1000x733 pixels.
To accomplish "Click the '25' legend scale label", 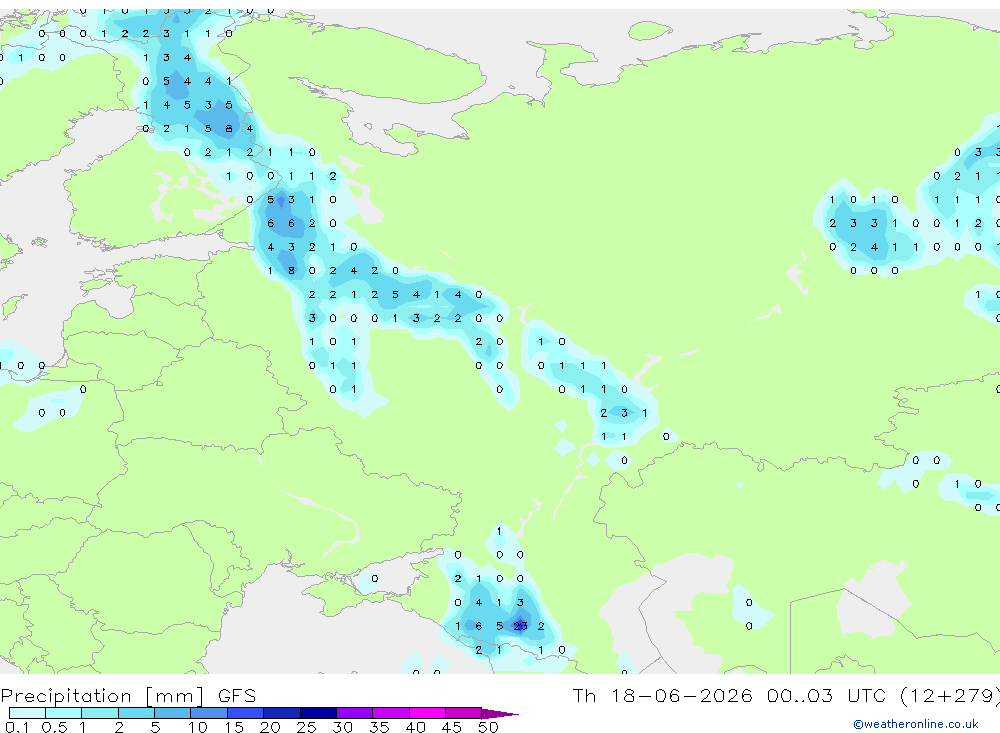I will 306,727.
